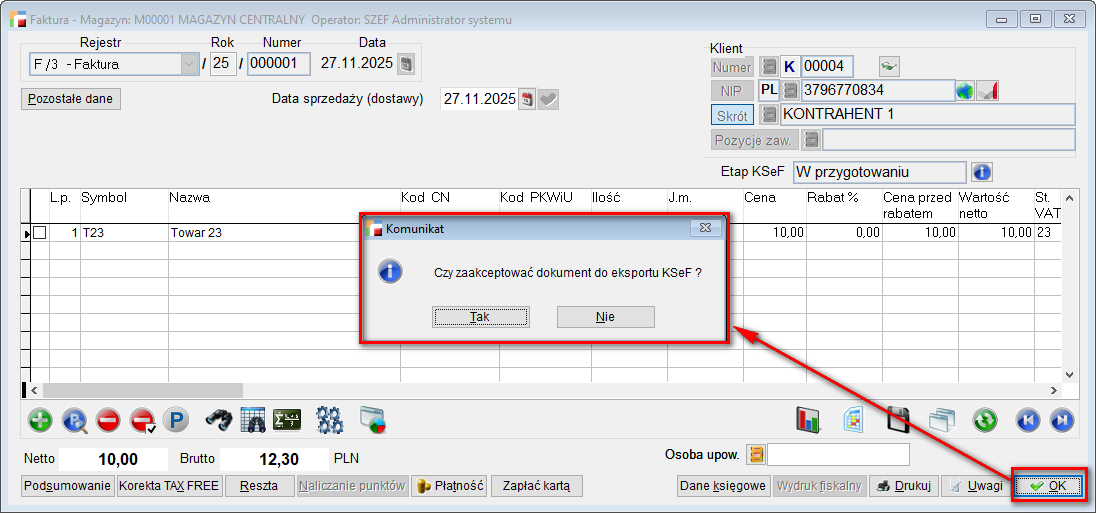Open the calendar picker next to Data sprzedaży
The image size is (1096, 513).
tap(527, 99)
